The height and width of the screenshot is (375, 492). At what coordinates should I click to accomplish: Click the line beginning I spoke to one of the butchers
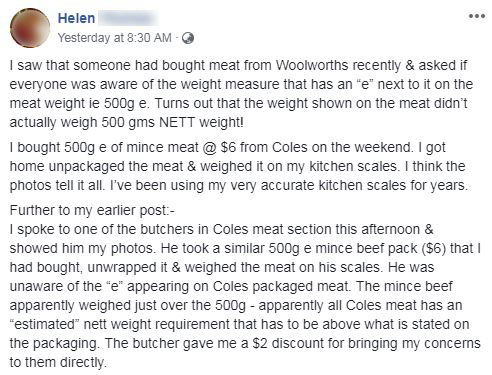tap(221, 229)
